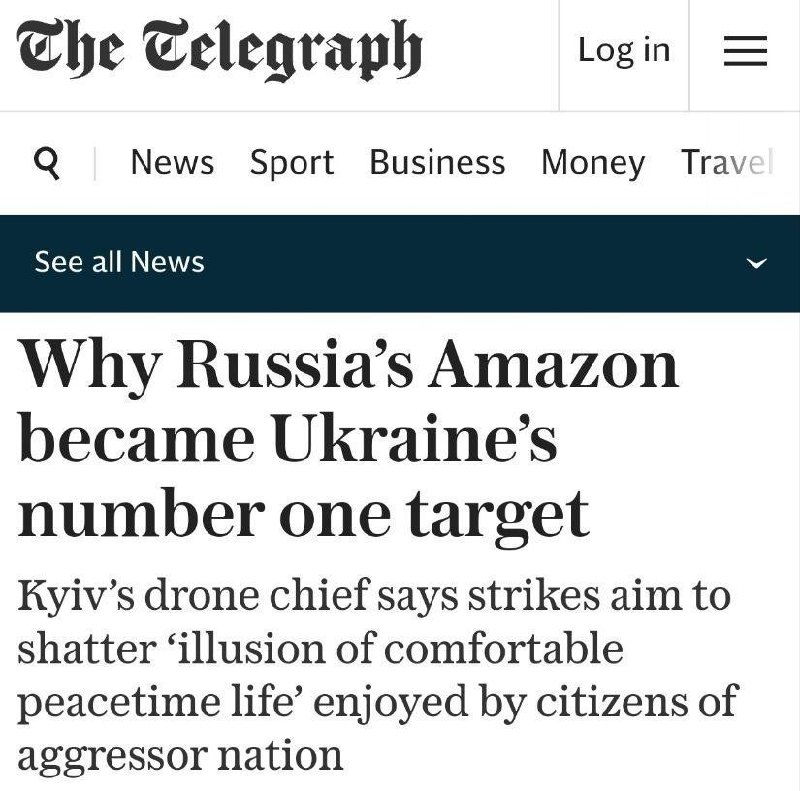Click "aggressor nation" in the subheading
Screen dimensions: 800x791
(x=180, y=757)
